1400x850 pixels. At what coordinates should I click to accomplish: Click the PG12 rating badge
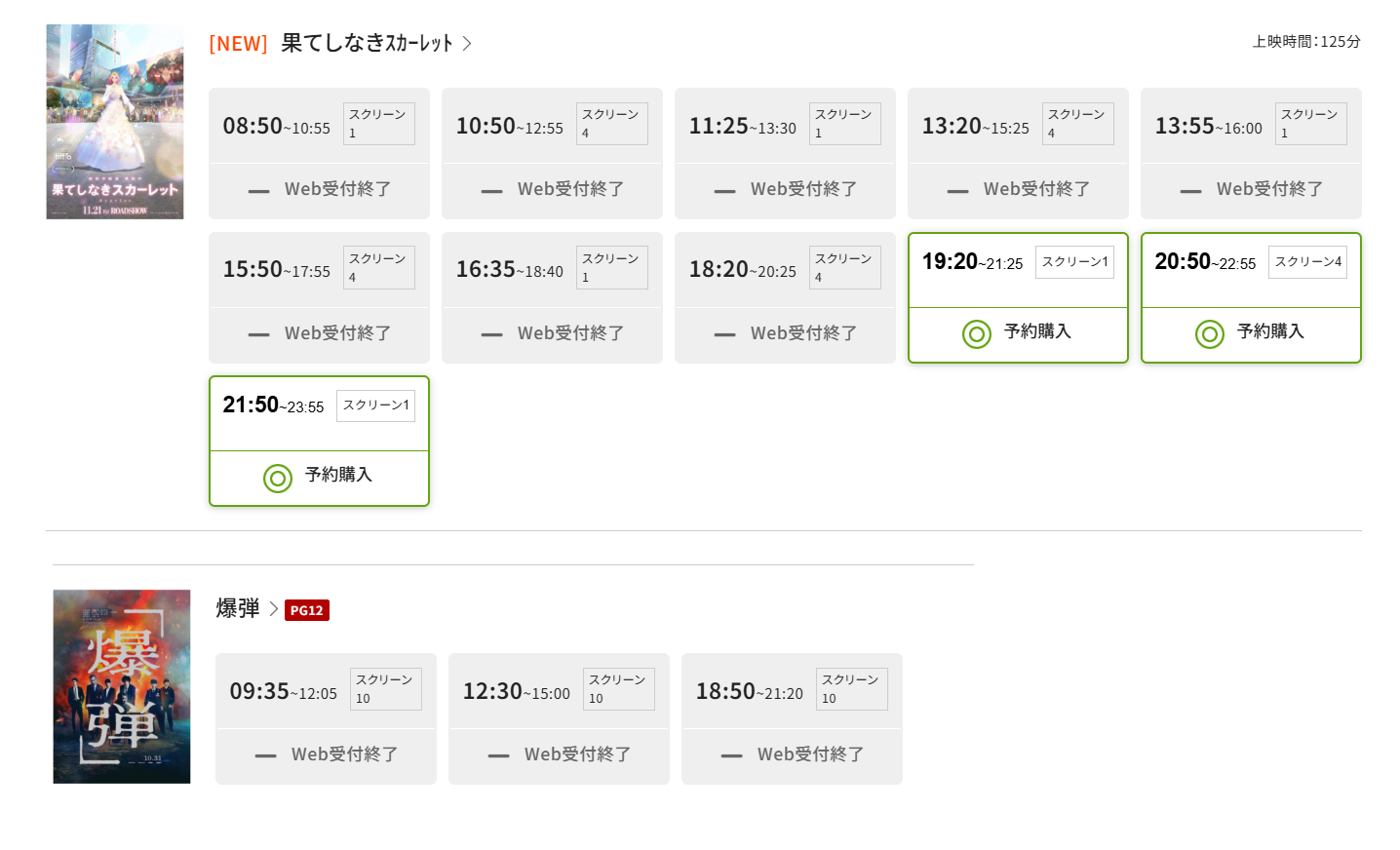pos(306,610)
